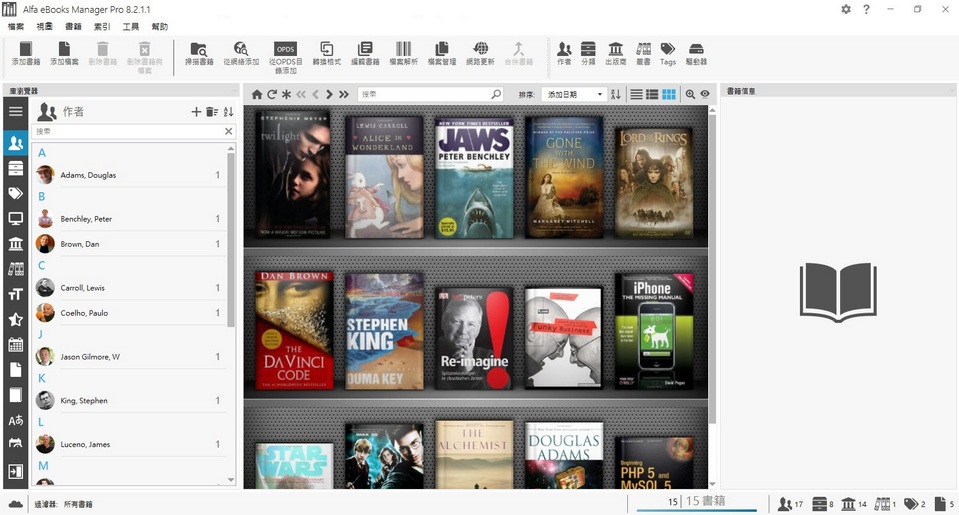Click the Tags icon in the toolbar

point(667,53)
